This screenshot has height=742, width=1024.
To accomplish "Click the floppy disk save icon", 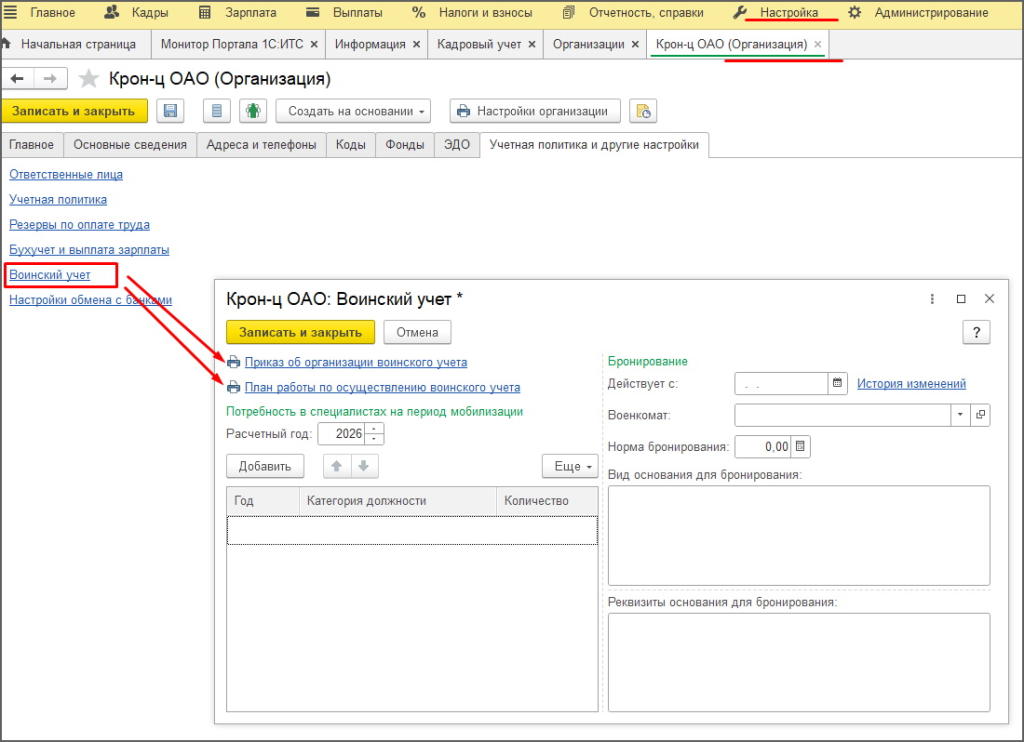I will click(x=170, y=111).
